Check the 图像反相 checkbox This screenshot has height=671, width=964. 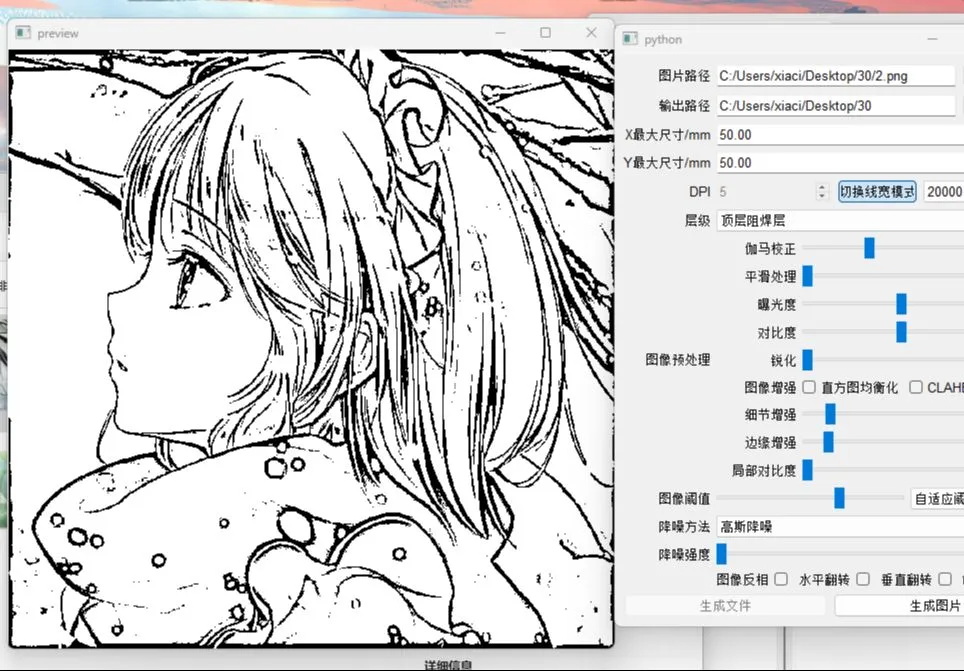[x=781, y=579]
